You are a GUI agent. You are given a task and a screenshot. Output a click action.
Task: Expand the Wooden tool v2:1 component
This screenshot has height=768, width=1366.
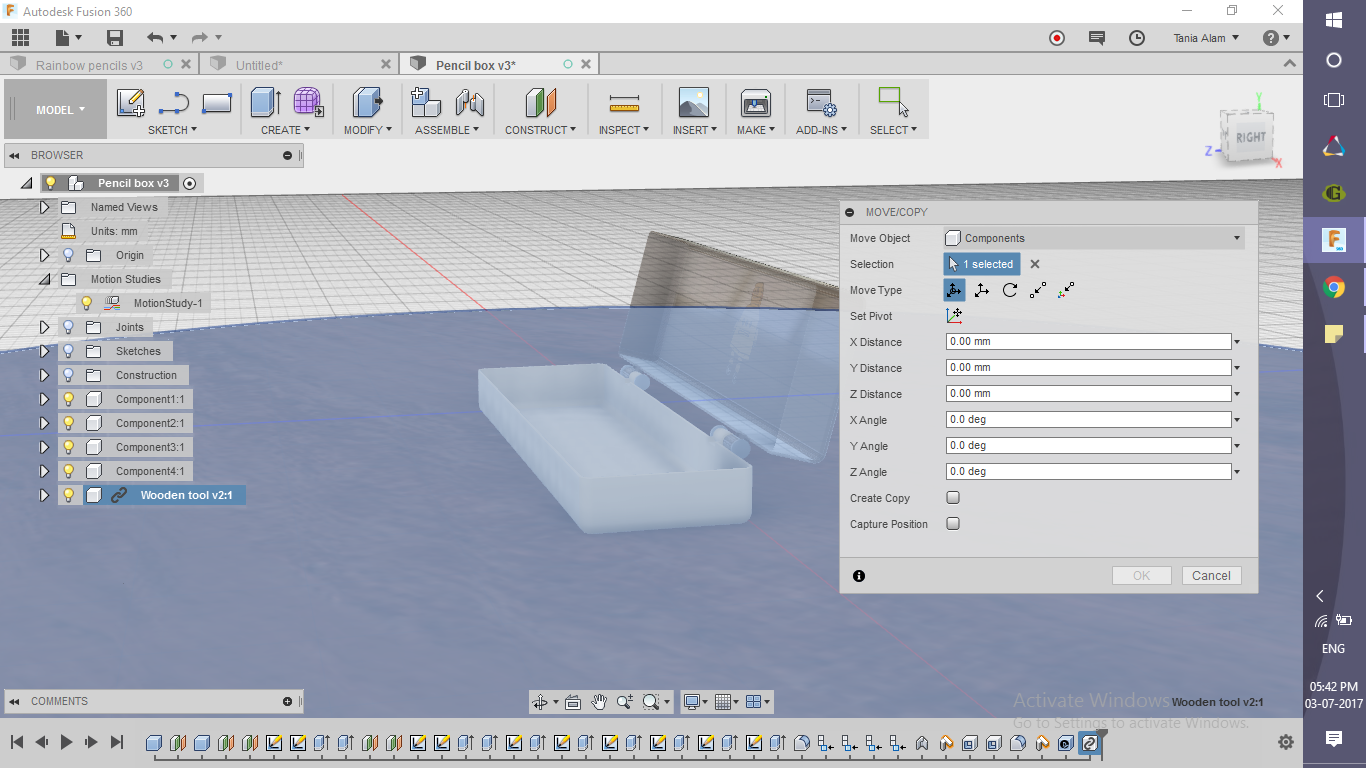tap(44, 495)
